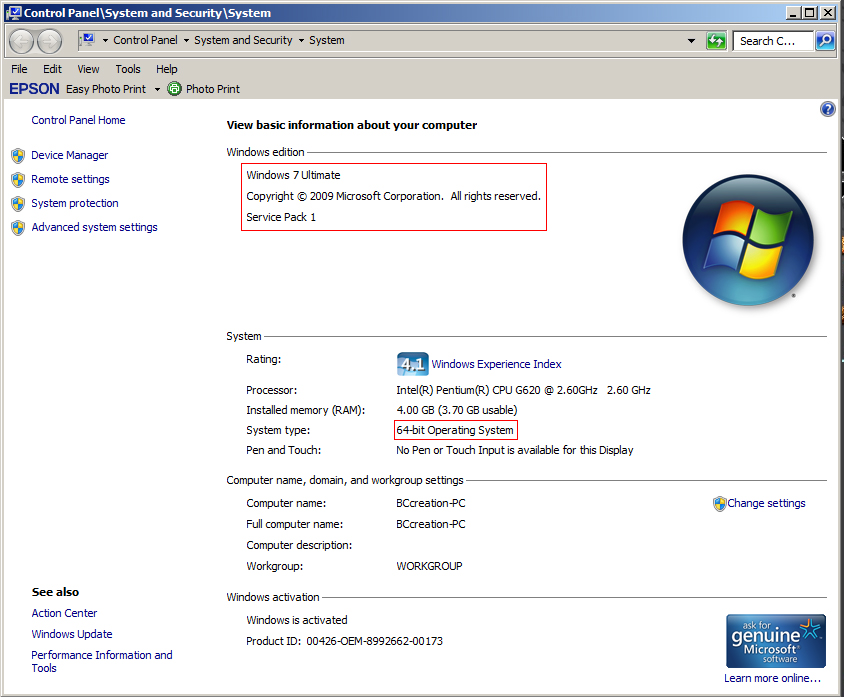Open Action Center under See also

coord(64,613)
